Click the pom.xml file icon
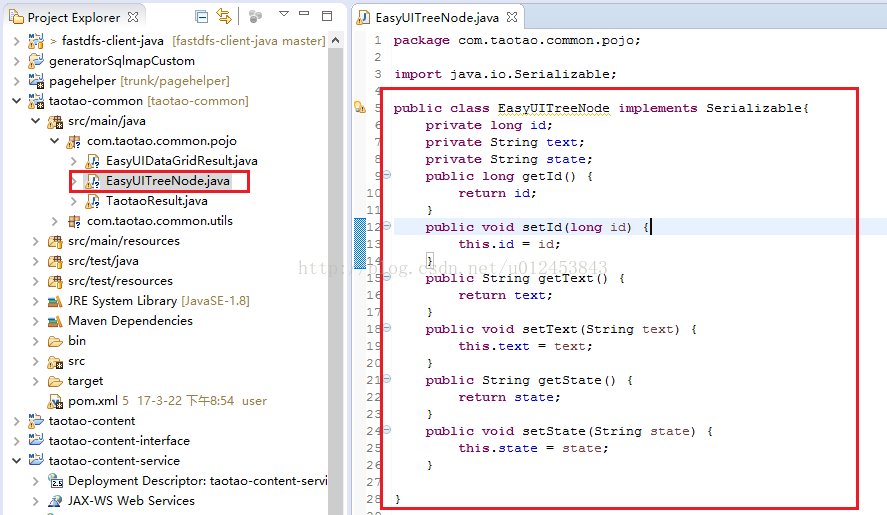 pyautogui.click(x=55, y=401)
